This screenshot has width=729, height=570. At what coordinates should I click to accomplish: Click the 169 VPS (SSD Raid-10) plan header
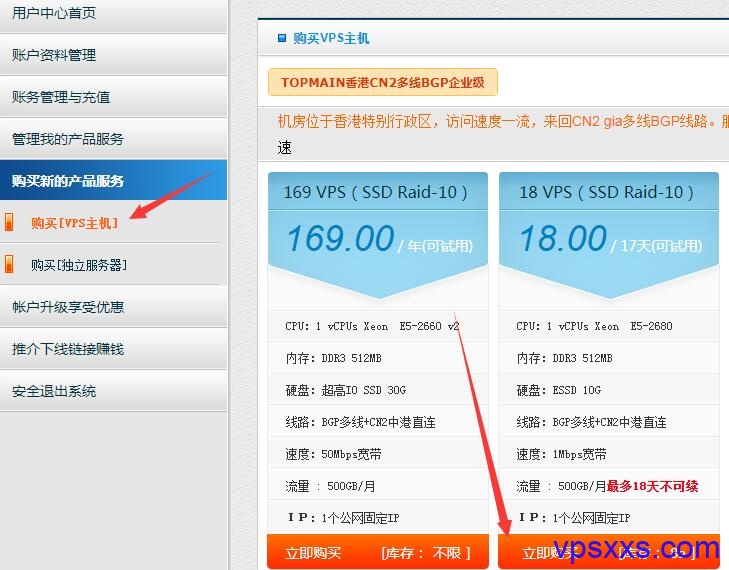click(376, 192)
